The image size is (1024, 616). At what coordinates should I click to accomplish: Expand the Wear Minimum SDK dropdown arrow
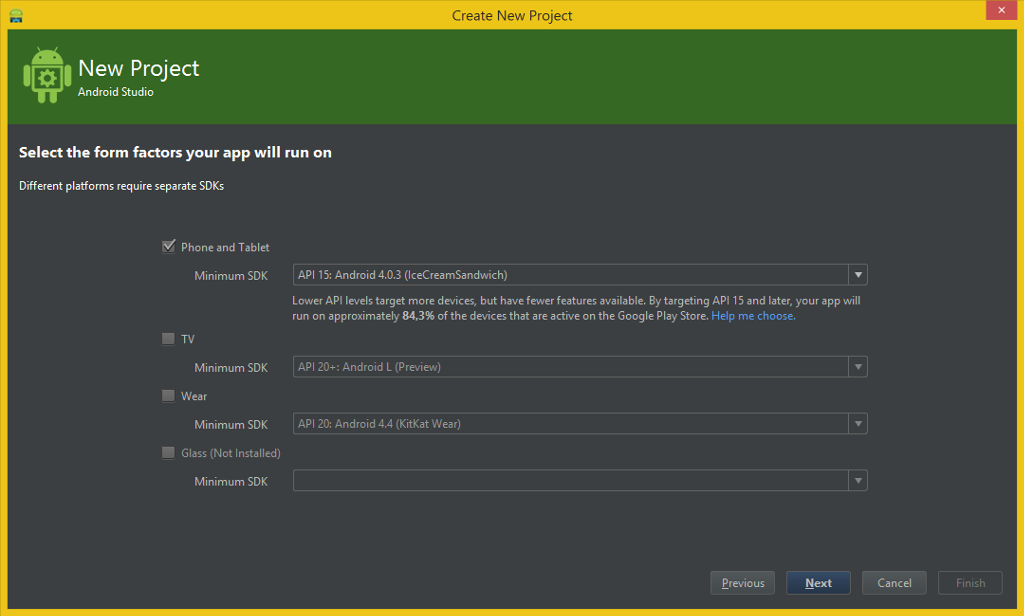(858, 424)
